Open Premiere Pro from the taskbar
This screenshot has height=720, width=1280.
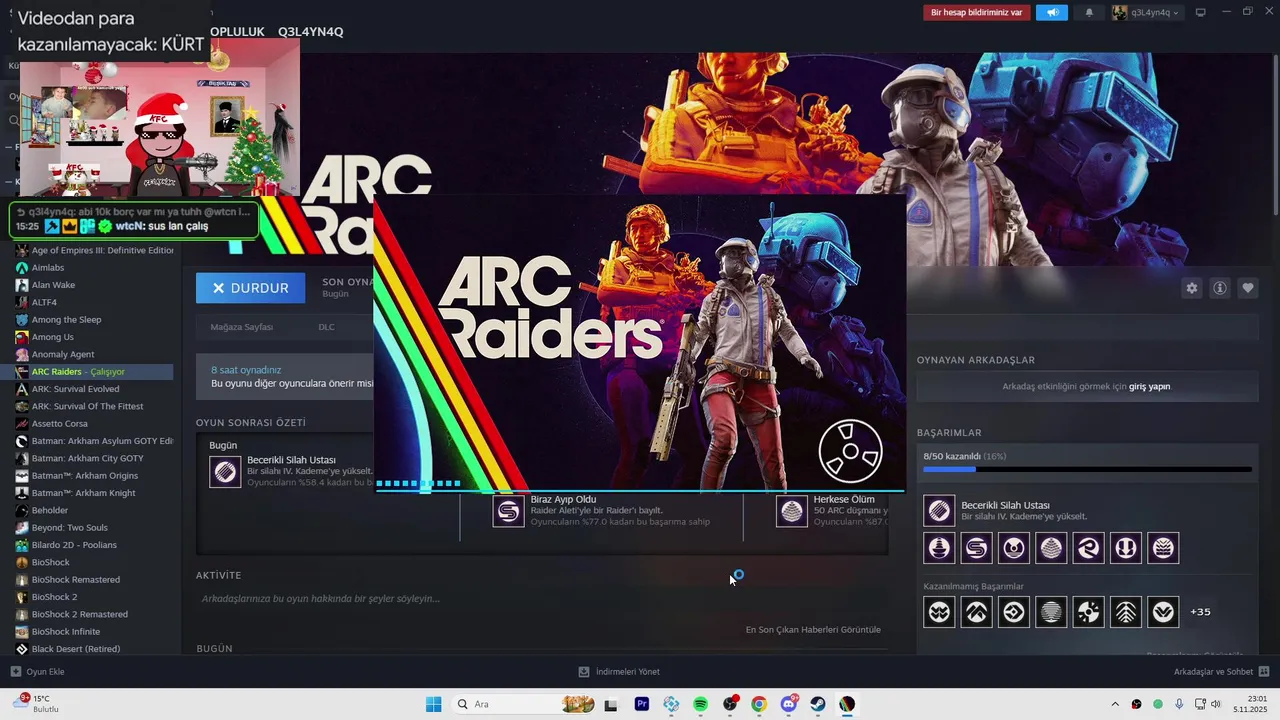tap(642, 704)
